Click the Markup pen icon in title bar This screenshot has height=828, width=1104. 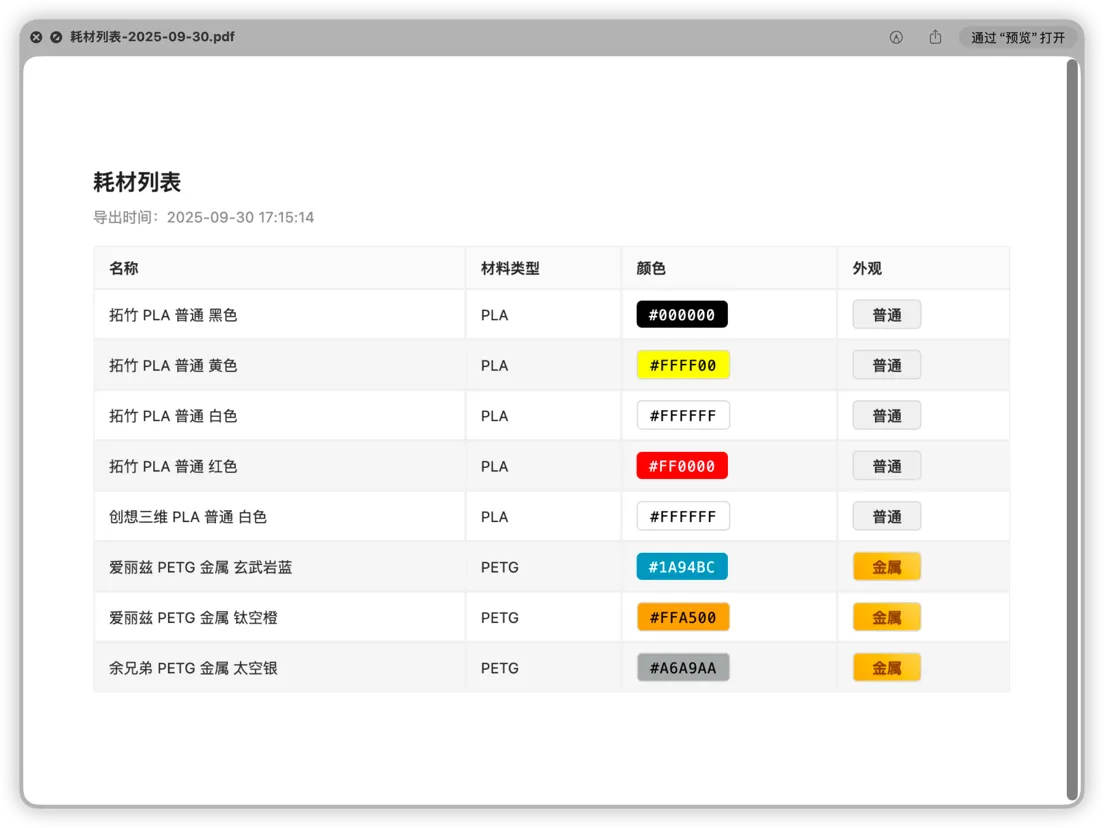[896, 37]
